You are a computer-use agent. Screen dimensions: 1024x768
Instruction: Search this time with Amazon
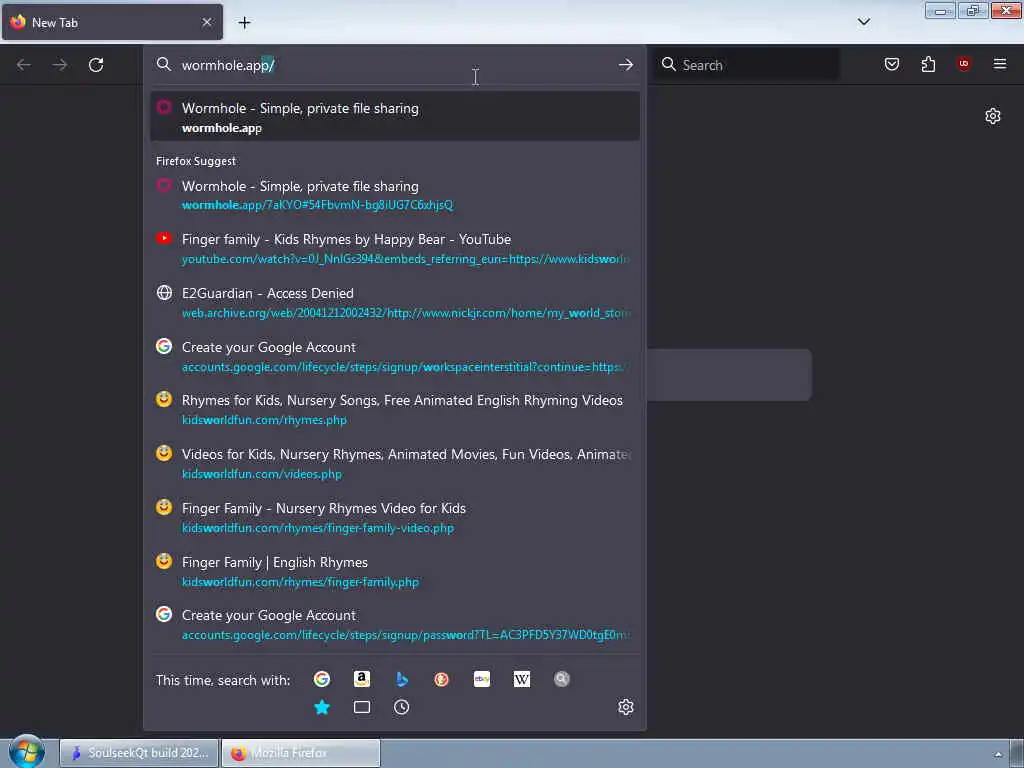[x=362, y=679]
